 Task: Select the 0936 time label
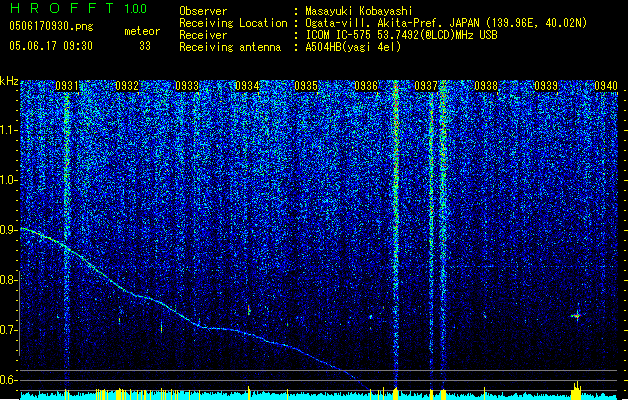[x=367, y=87]
